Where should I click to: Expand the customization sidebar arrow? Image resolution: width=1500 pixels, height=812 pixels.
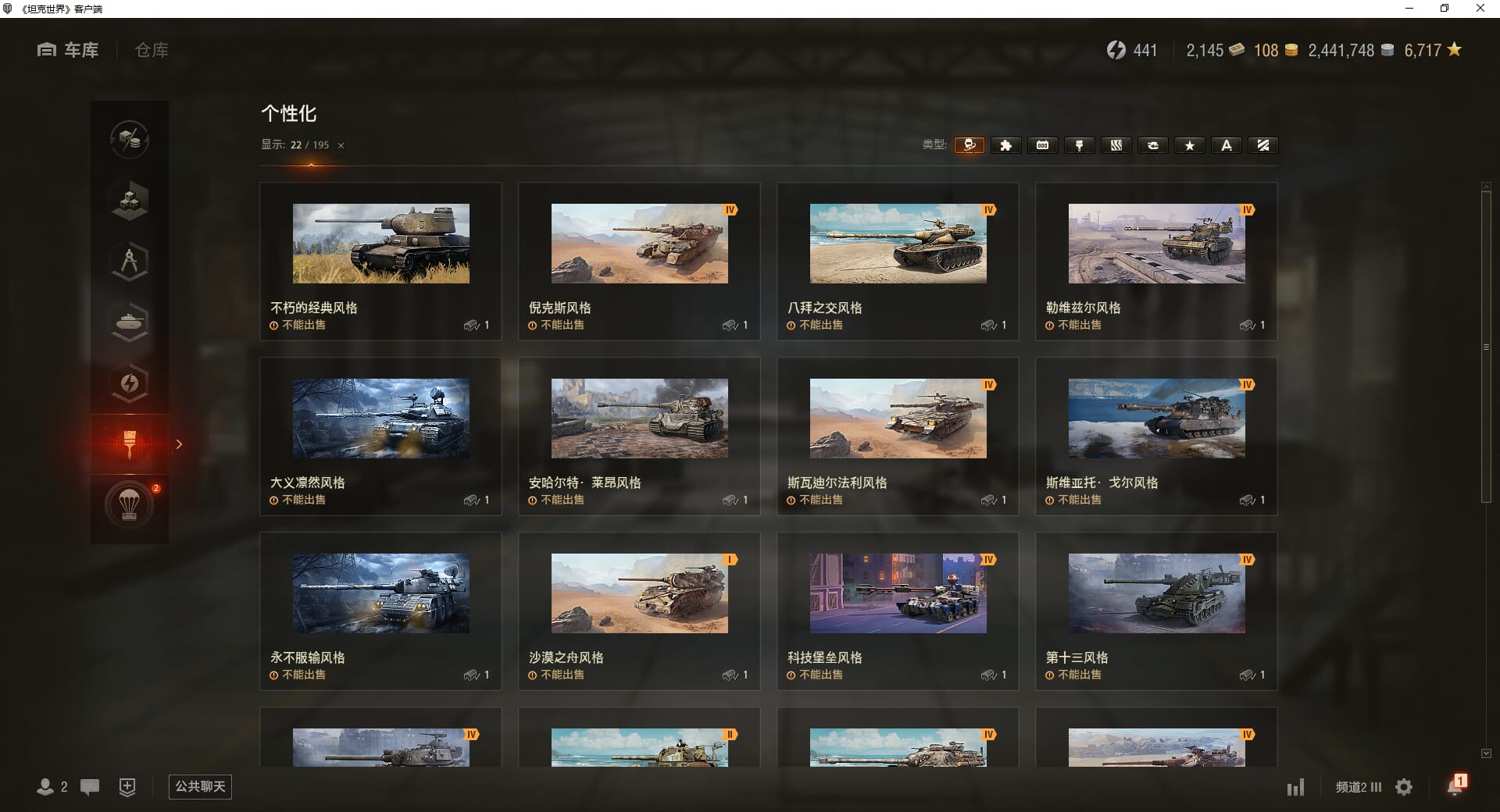pyautogui.click(x=179, y=444)
